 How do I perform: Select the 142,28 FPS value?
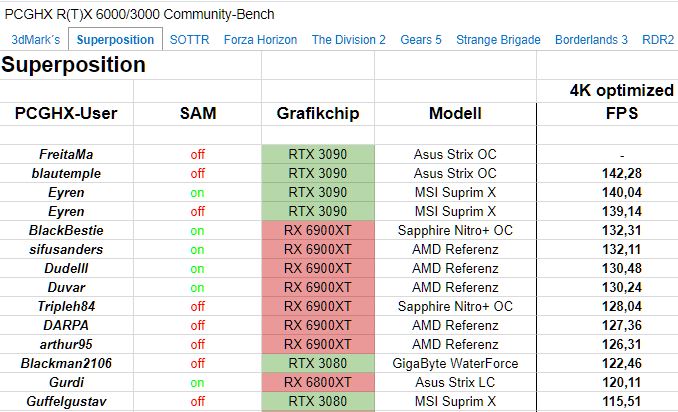coord(622,173)
